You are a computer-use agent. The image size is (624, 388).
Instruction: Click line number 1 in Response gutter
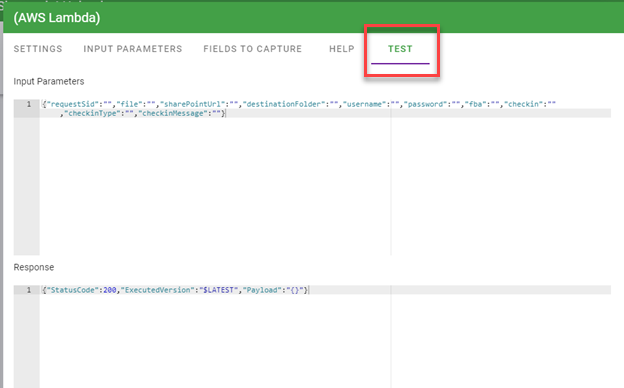tap(29, 290)
